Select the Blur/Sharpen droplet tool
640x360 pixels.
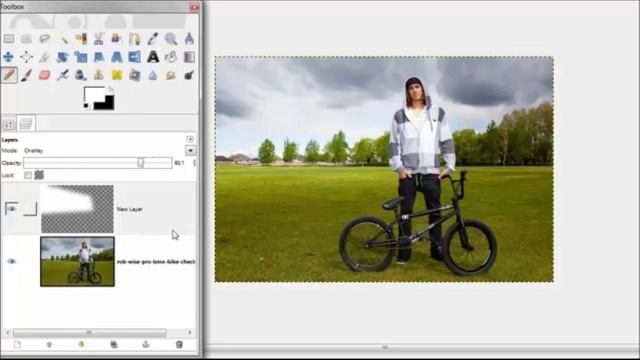coord(153,75)
